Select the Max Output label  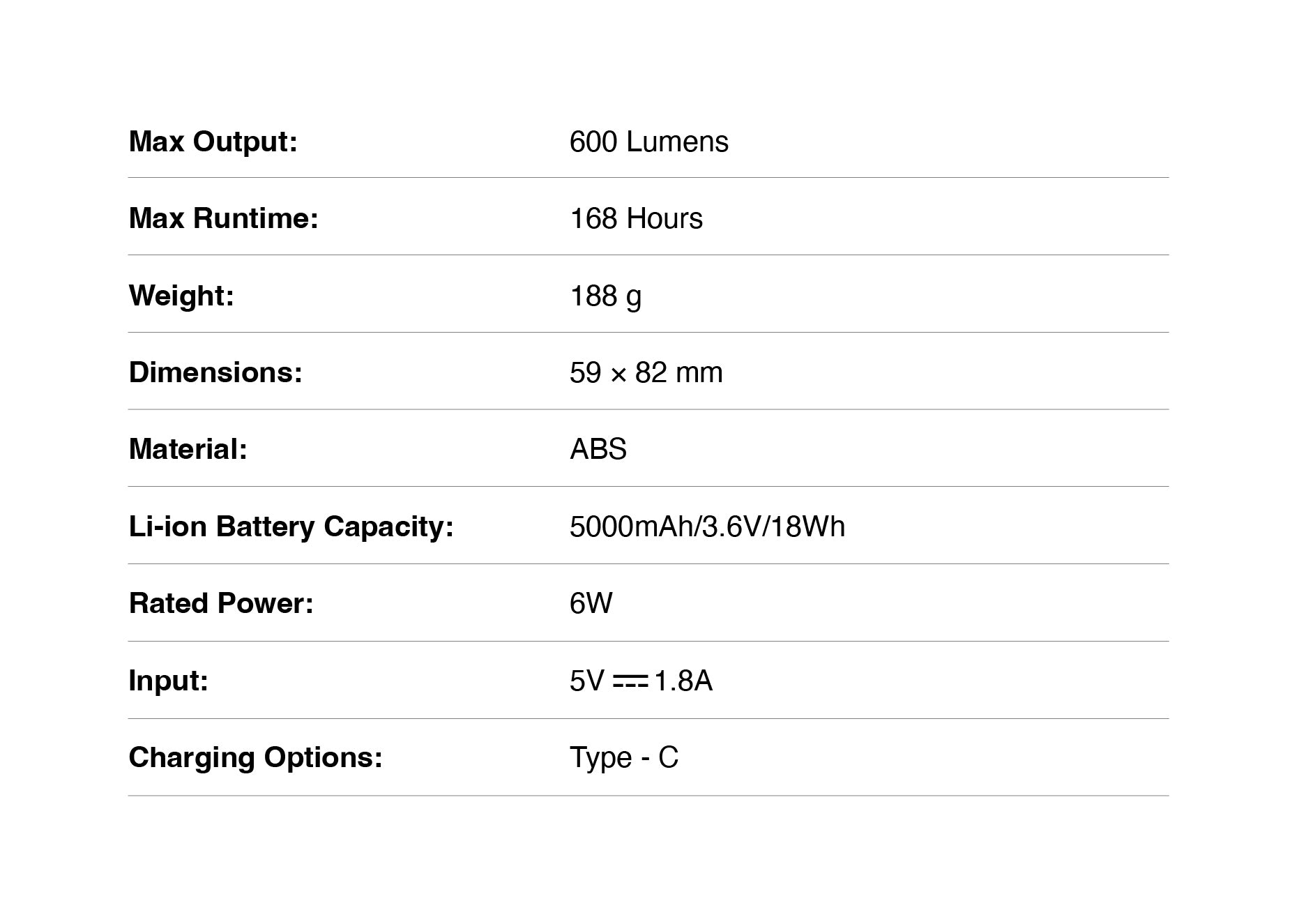pos(213,142)
